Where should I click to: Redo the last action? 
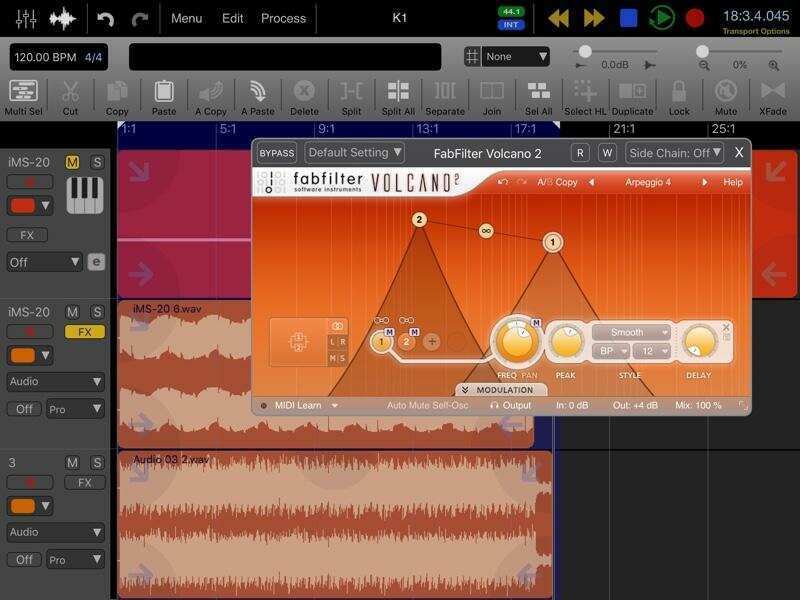(139, 19)
